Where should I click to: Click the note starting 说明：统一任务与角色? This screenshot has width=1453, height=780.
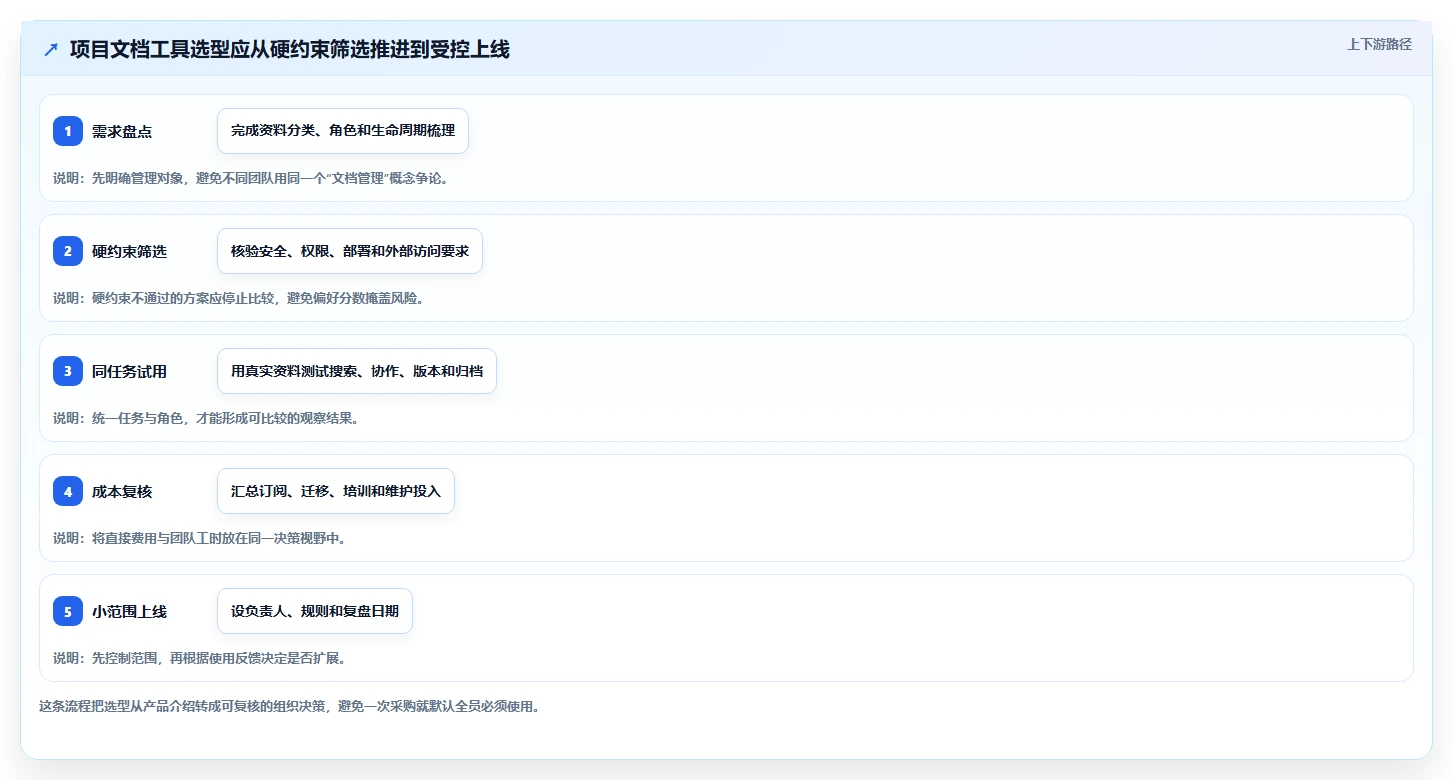point(206,418)
